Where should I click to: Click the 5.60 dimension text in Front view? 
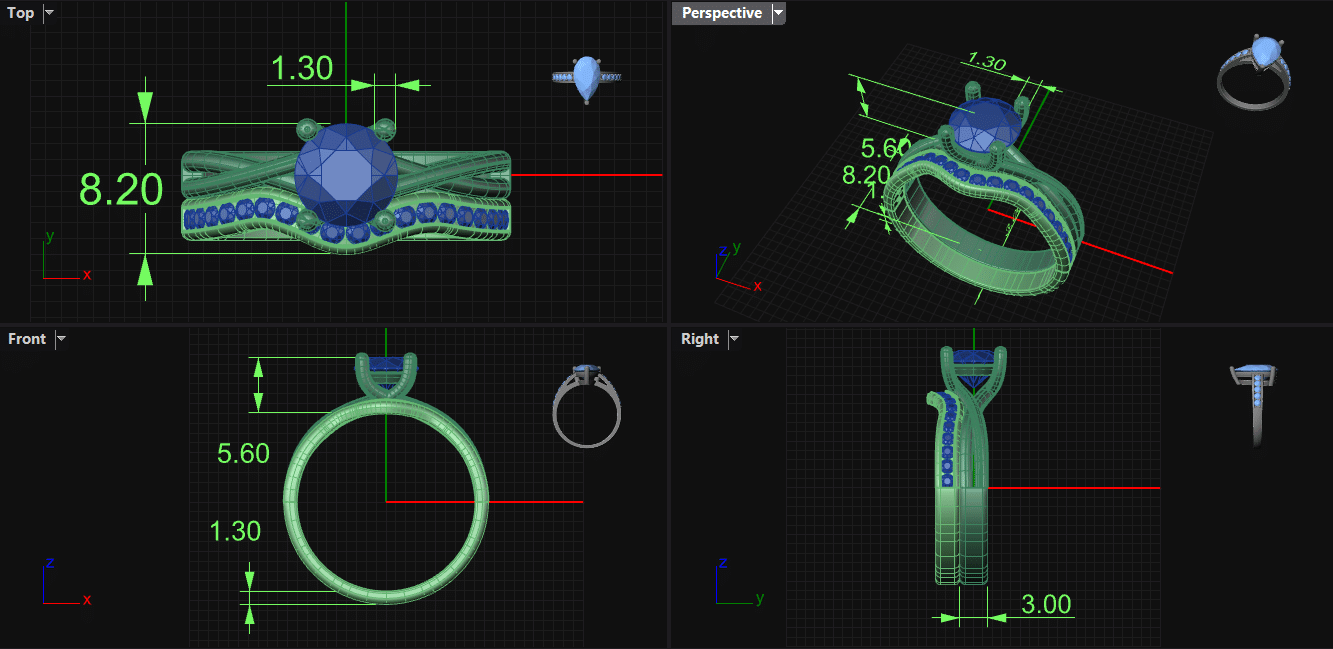pyautogui.click(x=243, y=454)
